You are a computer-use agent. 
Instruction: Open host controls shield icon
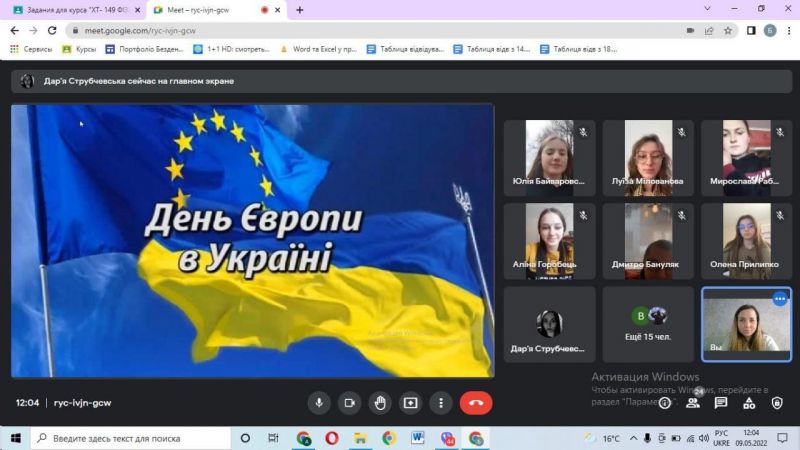point(777,404)
